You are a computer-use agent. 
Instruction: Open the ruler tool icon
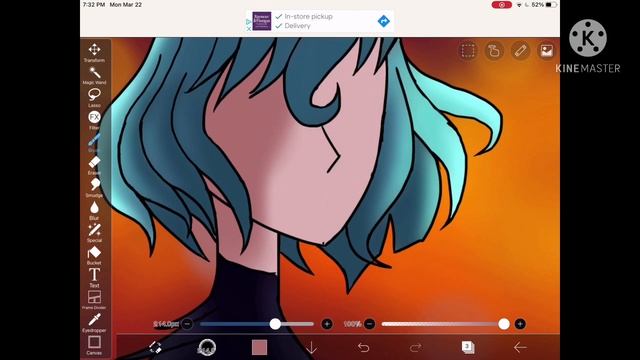click(x=520, y=51)
